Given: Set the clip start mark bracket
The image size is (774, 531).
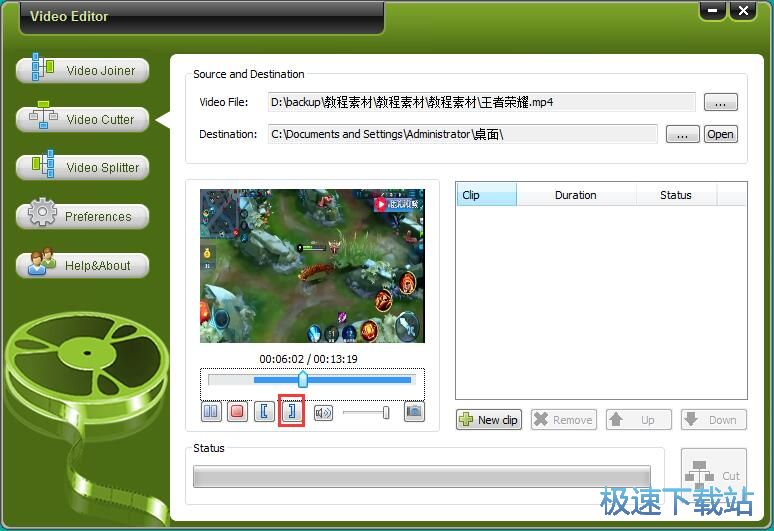Looking at the screenshot, I should (264, 412).
